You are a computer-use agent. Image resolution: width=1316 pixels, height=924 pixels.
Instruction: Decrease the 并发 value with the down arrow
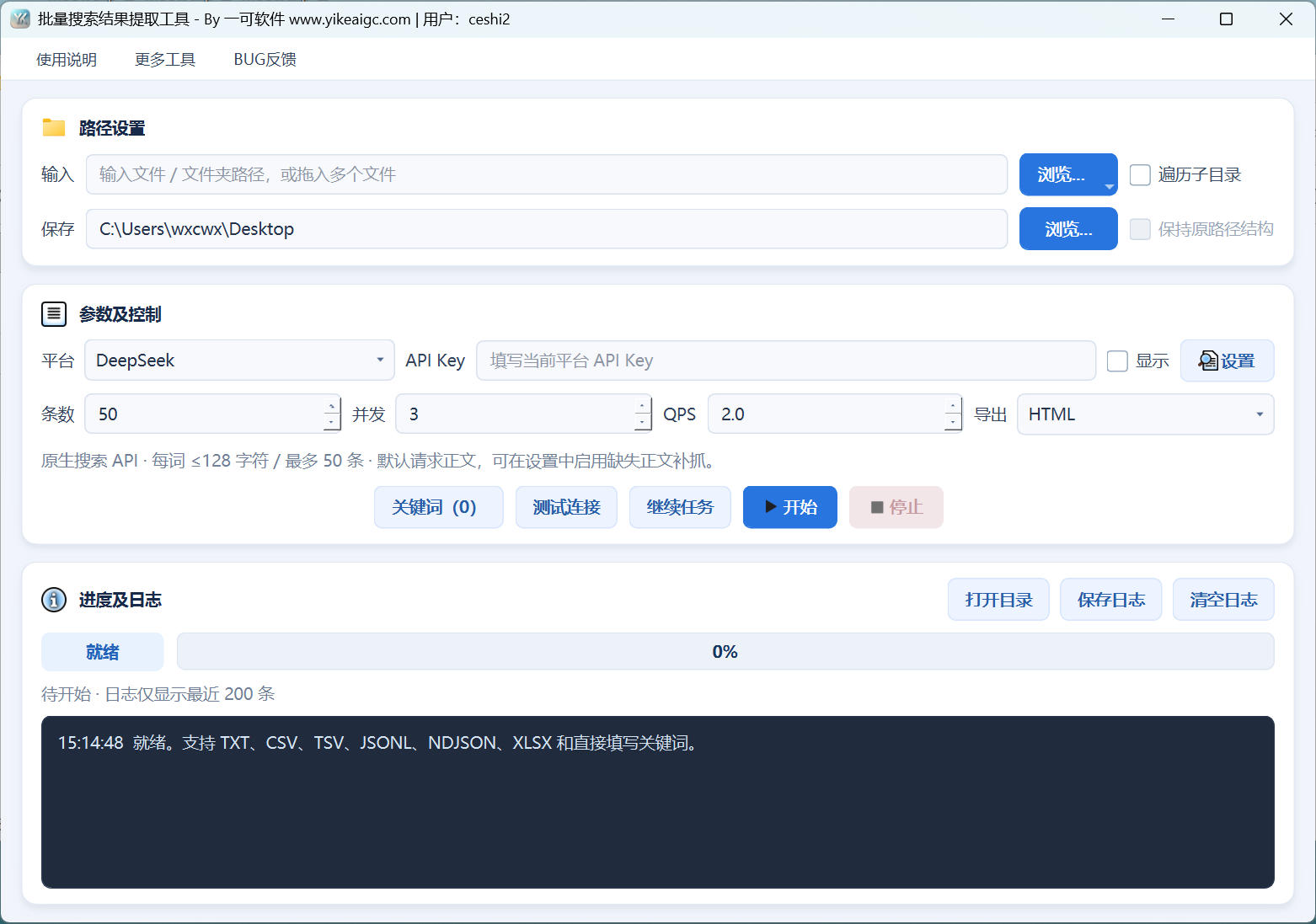coord(643,422)
